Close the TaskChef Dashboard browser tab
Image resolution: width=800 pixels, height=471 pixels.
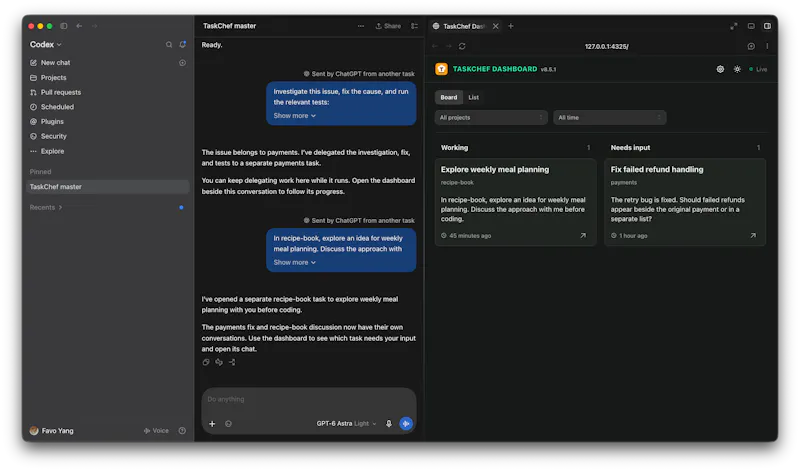tap(495, 26)
